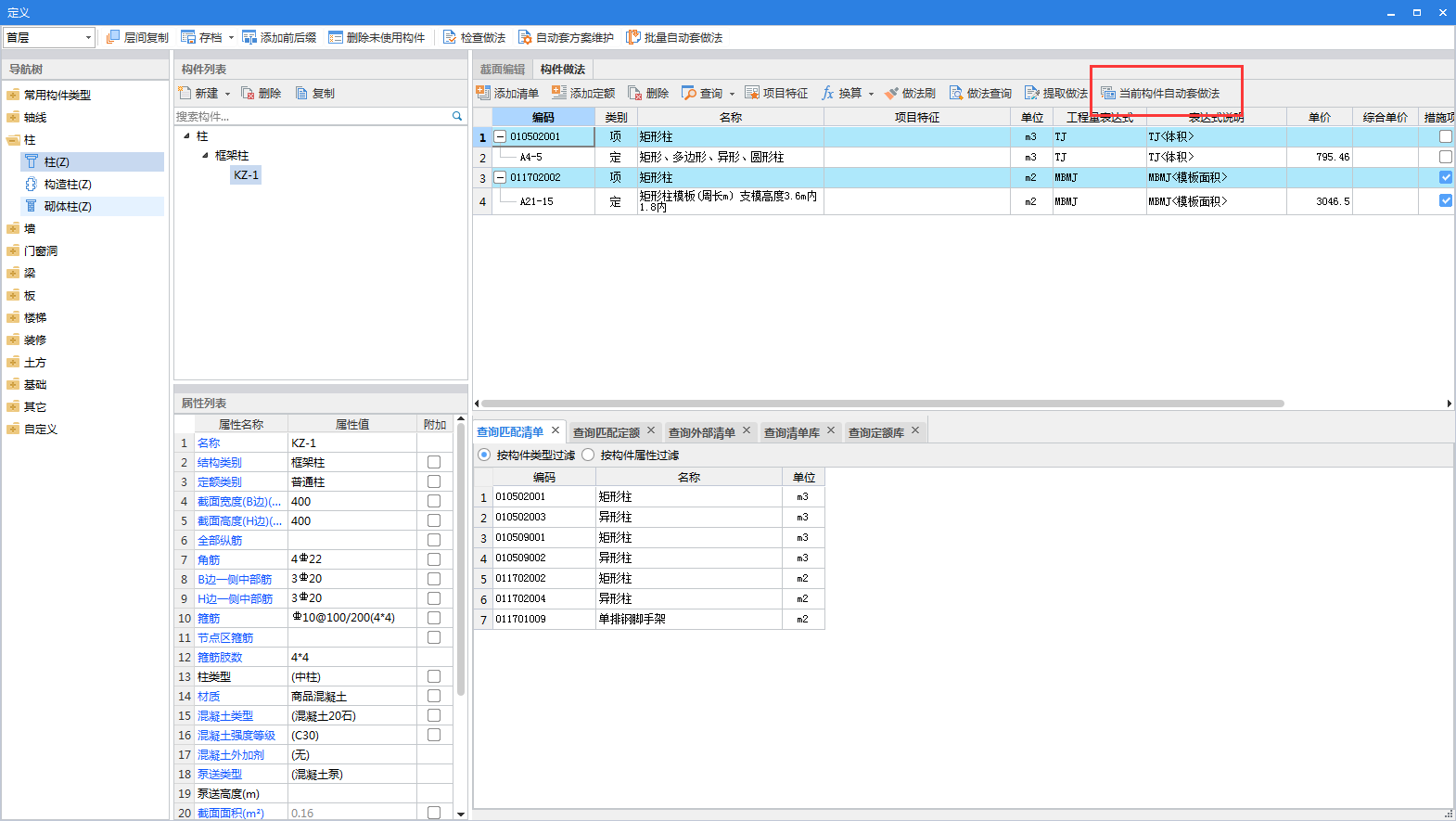
Task: Click the 箍筋 property link
Action: [209, 618]
